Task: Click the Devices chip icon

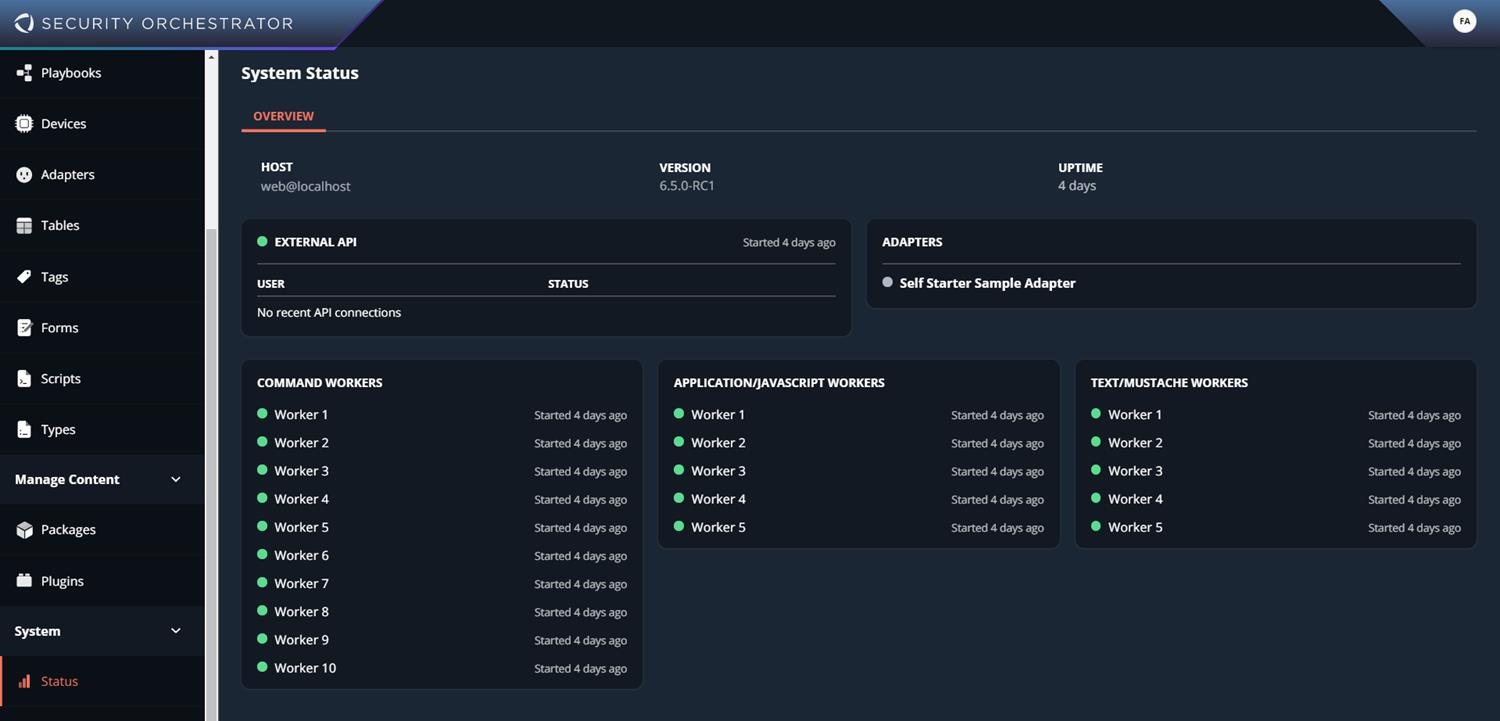Action: click(x=24, y=124)
